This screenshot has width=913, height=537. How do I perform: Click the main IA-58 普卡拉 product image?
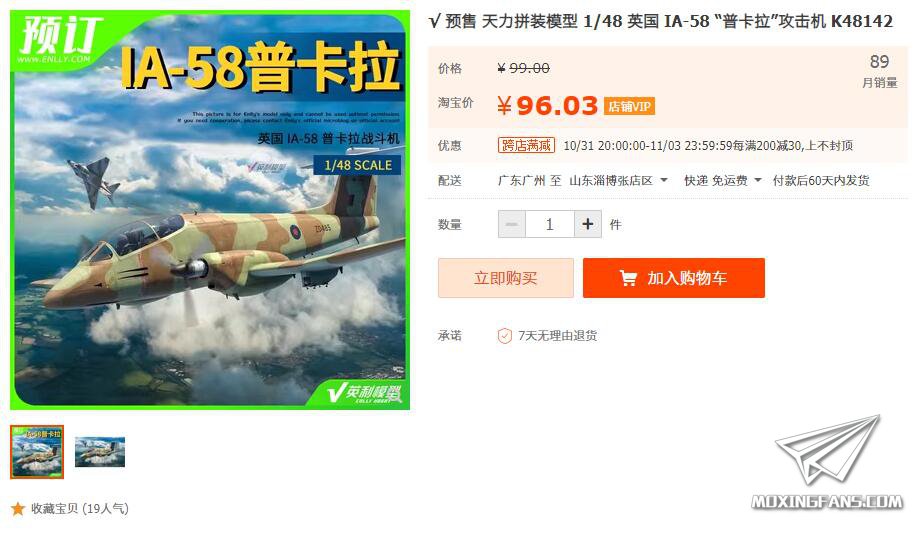pos(210,210)
